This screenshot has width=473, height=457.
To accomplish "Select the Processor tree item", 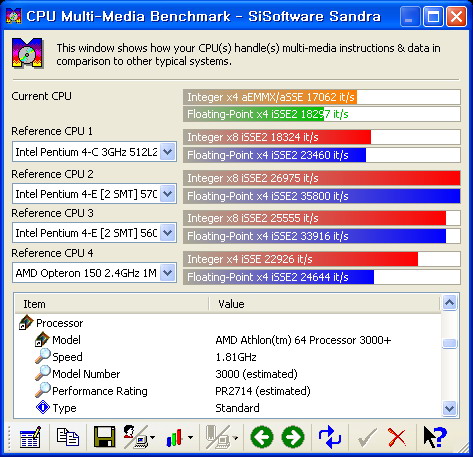I will point(59,323).
